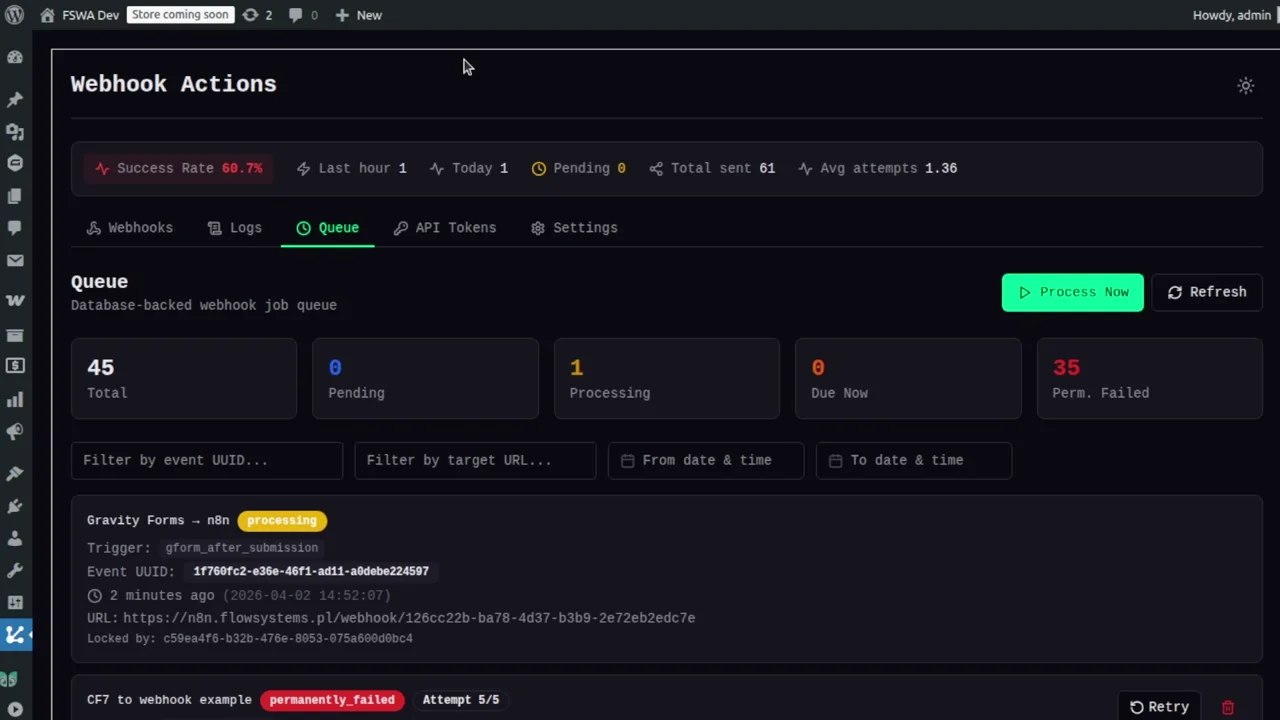The height and width of the screenshot is (720, 1280).
Task: Click the Locked by c59ea4f6 text
Action: pyautogui.click(x=250, y=638)
